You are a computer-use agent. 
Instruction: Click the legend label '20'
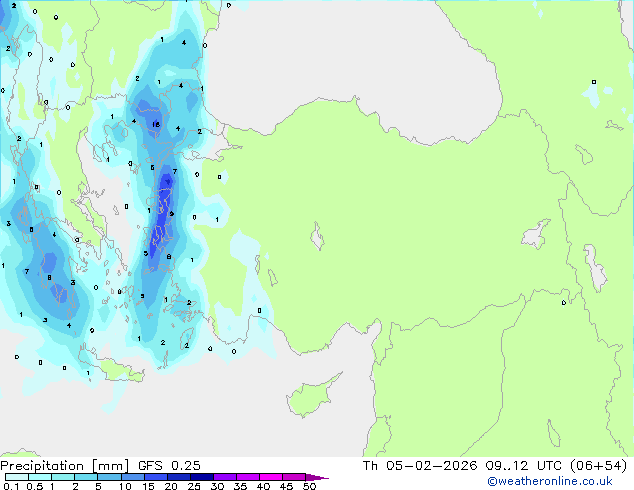pyautogui.click(x=171, y=486)
